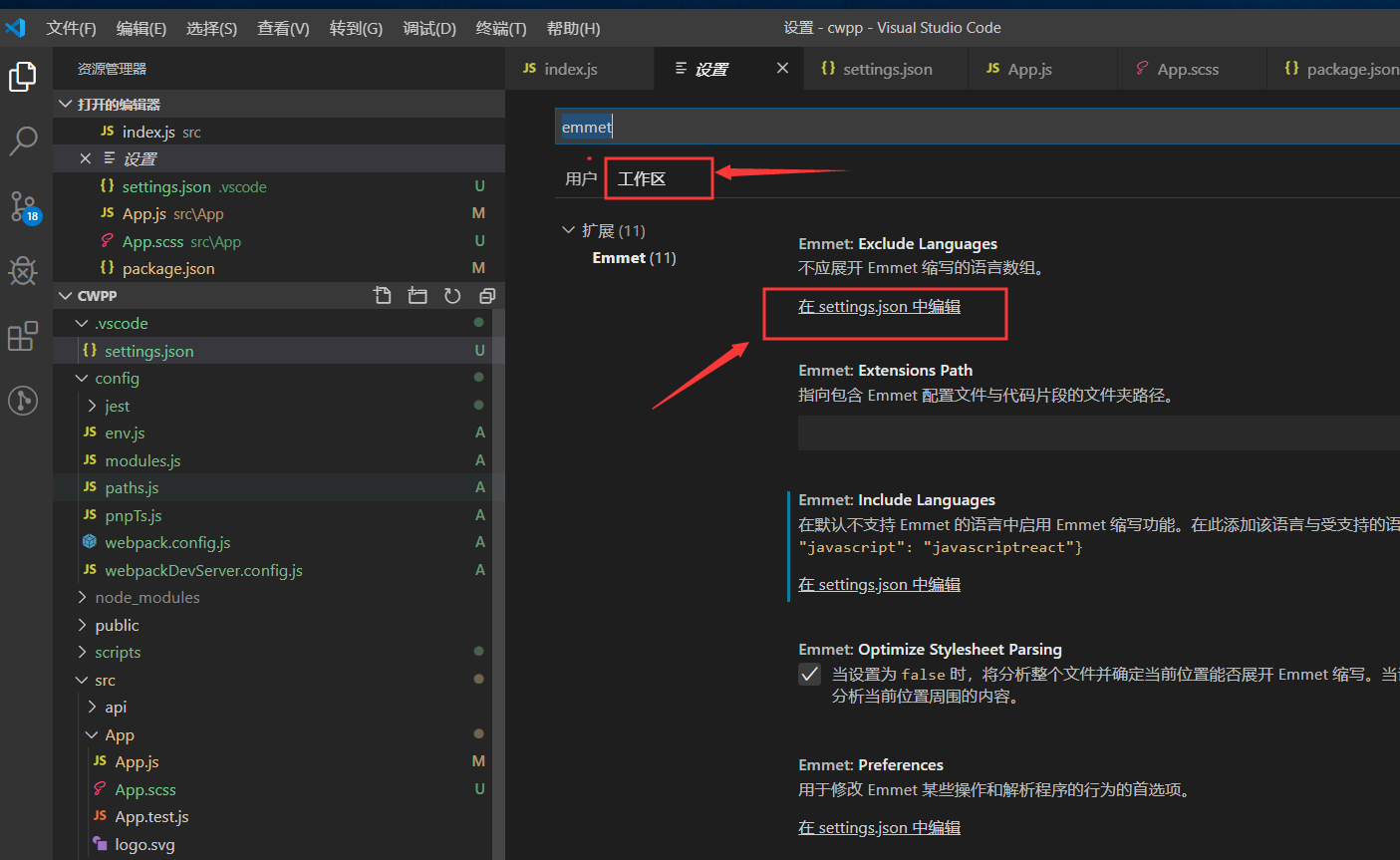Collapse all folders in CWPP explorer
This screenshot has width=1400, height=860.
487,296
